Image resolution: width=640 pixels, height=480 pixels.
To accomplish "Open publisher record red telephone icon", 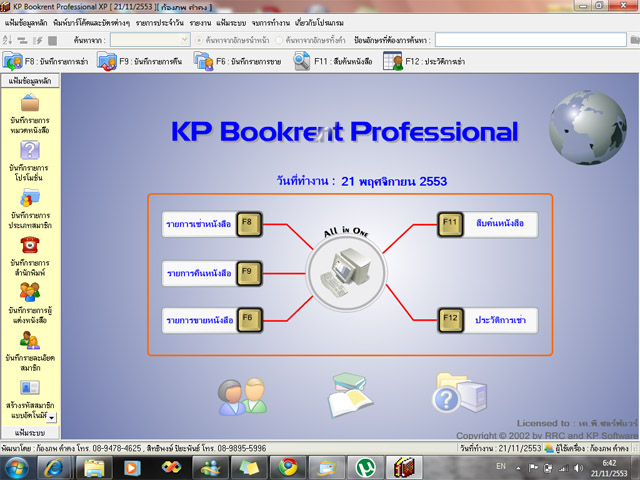I will (x=30, y=245).
